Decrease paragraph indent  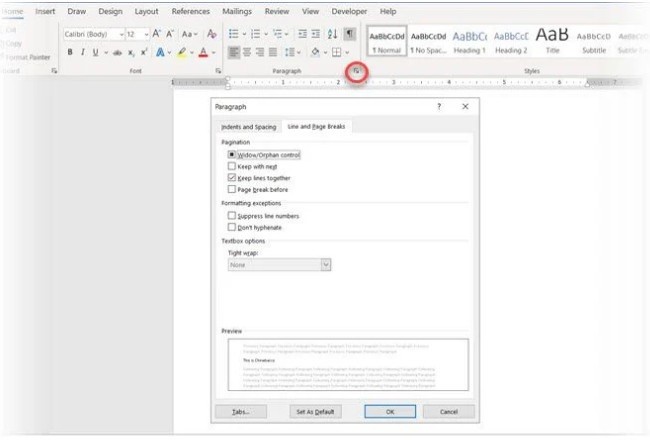point(303,34)
